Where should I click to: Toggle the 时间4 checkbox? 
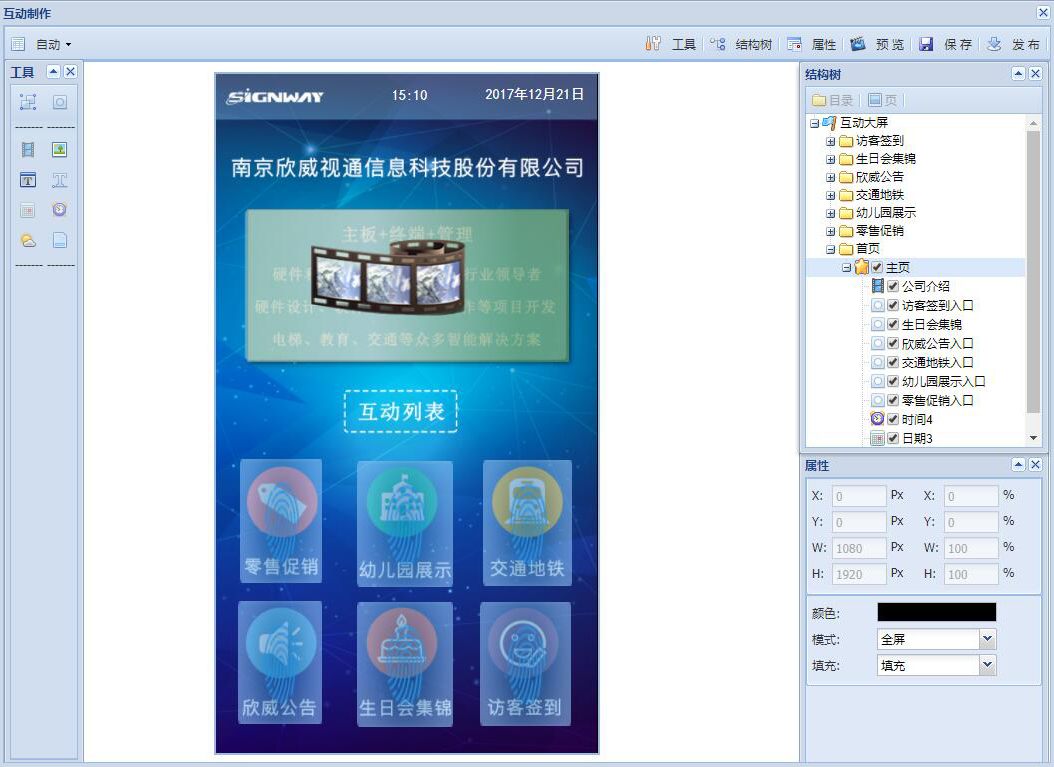pyautogui.click(x=893, y=419)
